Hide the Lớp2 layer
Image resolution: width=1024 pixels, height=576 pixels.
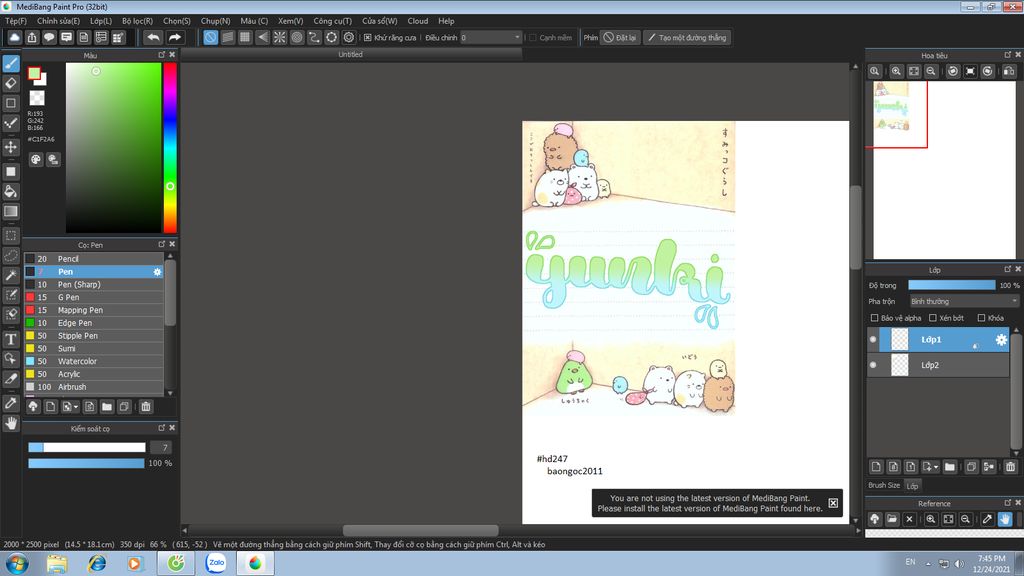pos(873,364)
